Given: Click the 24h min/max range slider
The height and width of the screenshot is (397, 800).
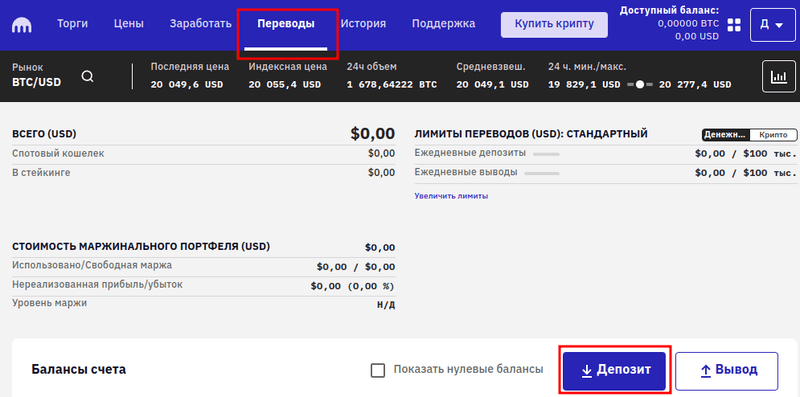Looking at the screenshot, I should [639, 85].
